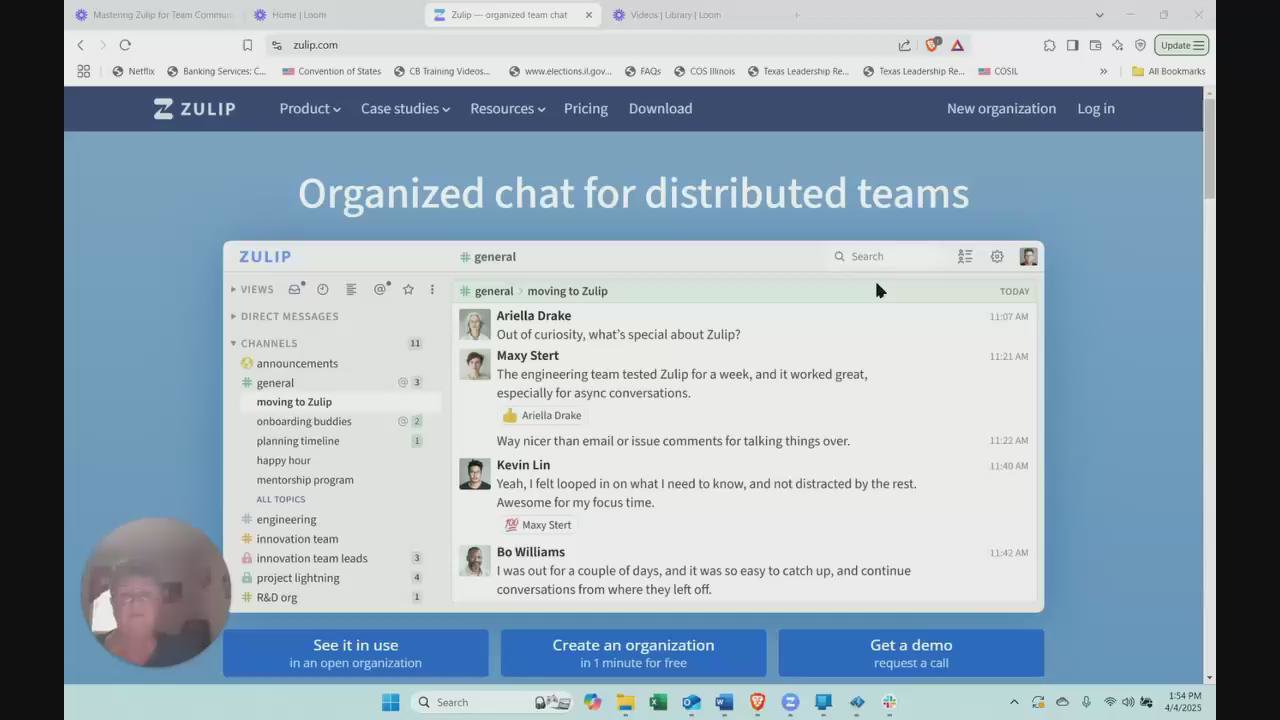Switch to the Mastering Zulip Loom tab
Image resolution: width=1280 pixels, height=720 pixels.
coord(153,15)
